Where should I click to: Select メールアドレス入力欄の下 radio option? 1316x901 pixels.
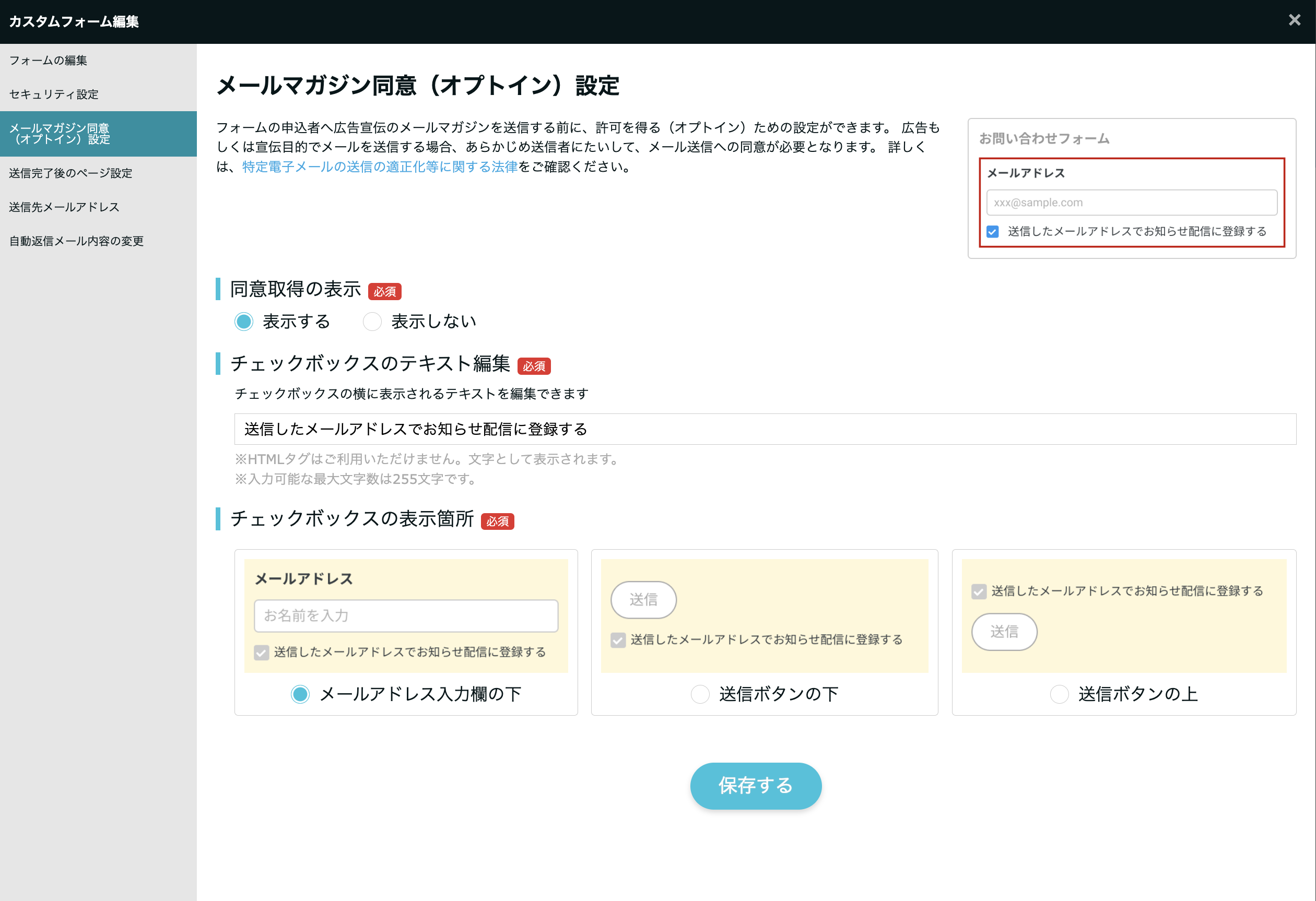(x=300, y=694)
